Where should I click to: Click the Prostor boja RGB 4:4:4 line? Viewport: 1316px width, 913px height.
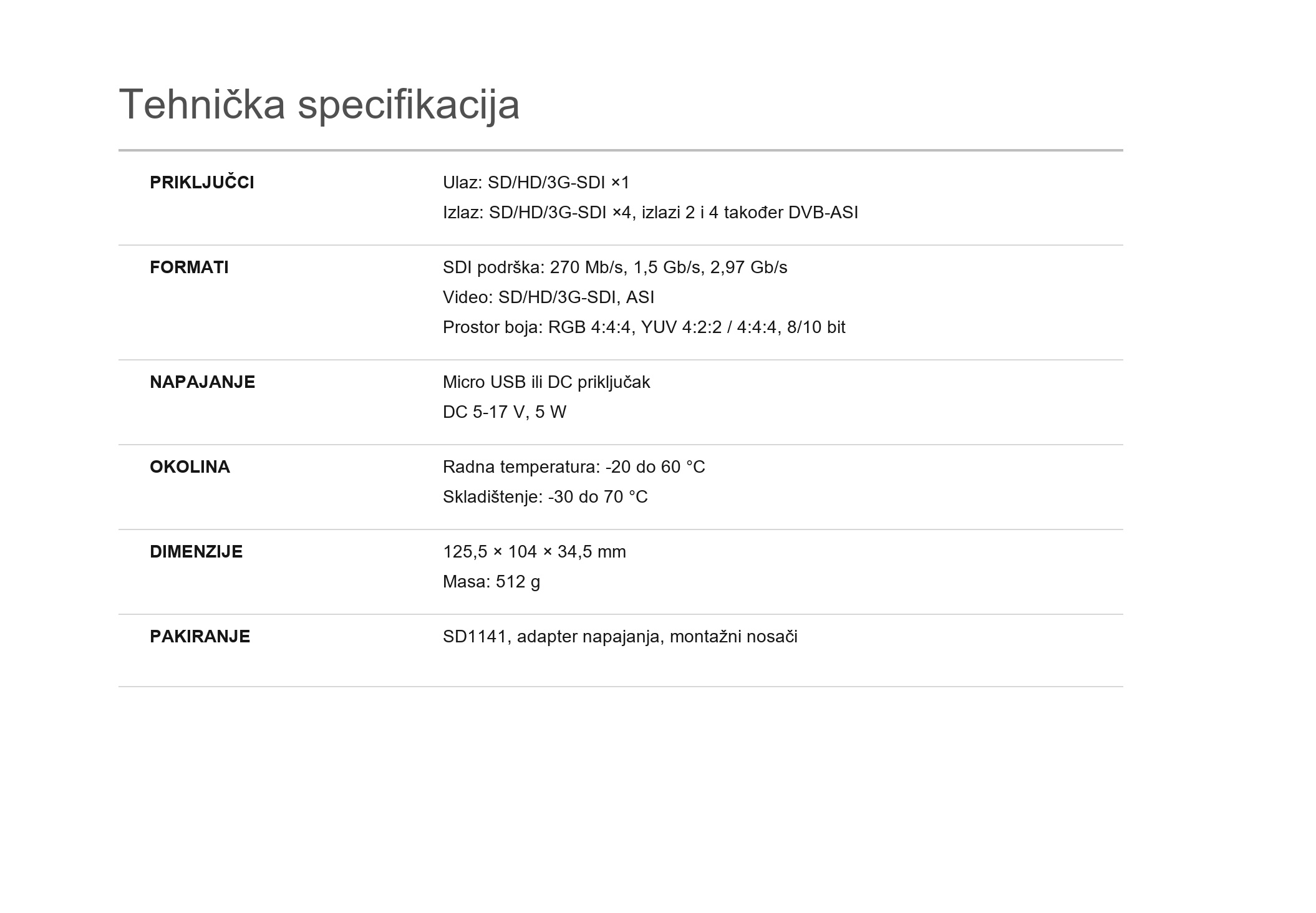(644, 327)
